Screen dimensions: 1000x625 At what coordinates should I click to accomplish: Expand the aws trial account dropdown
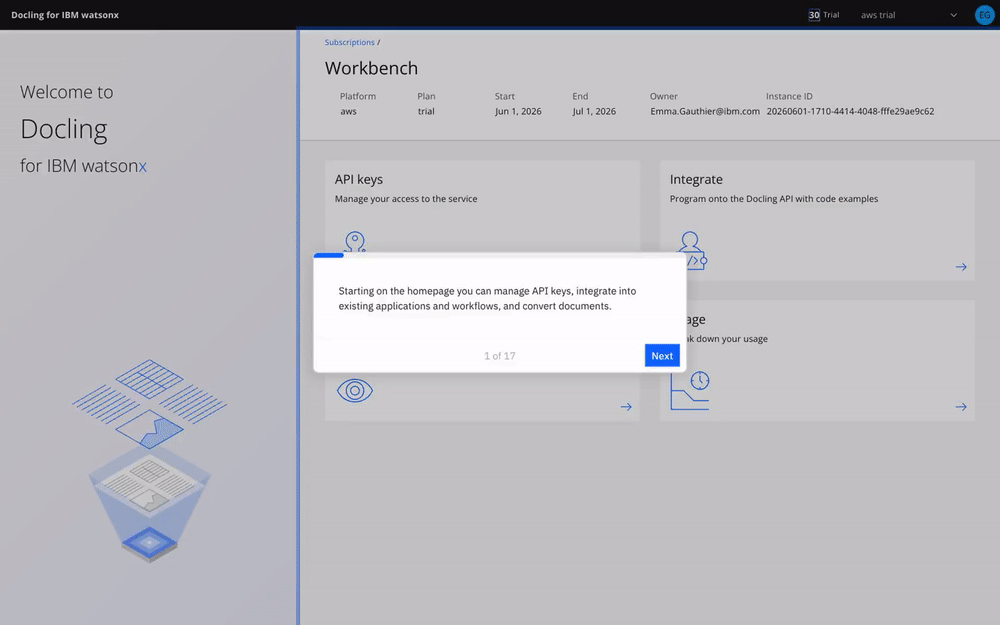tap(909, 15)
